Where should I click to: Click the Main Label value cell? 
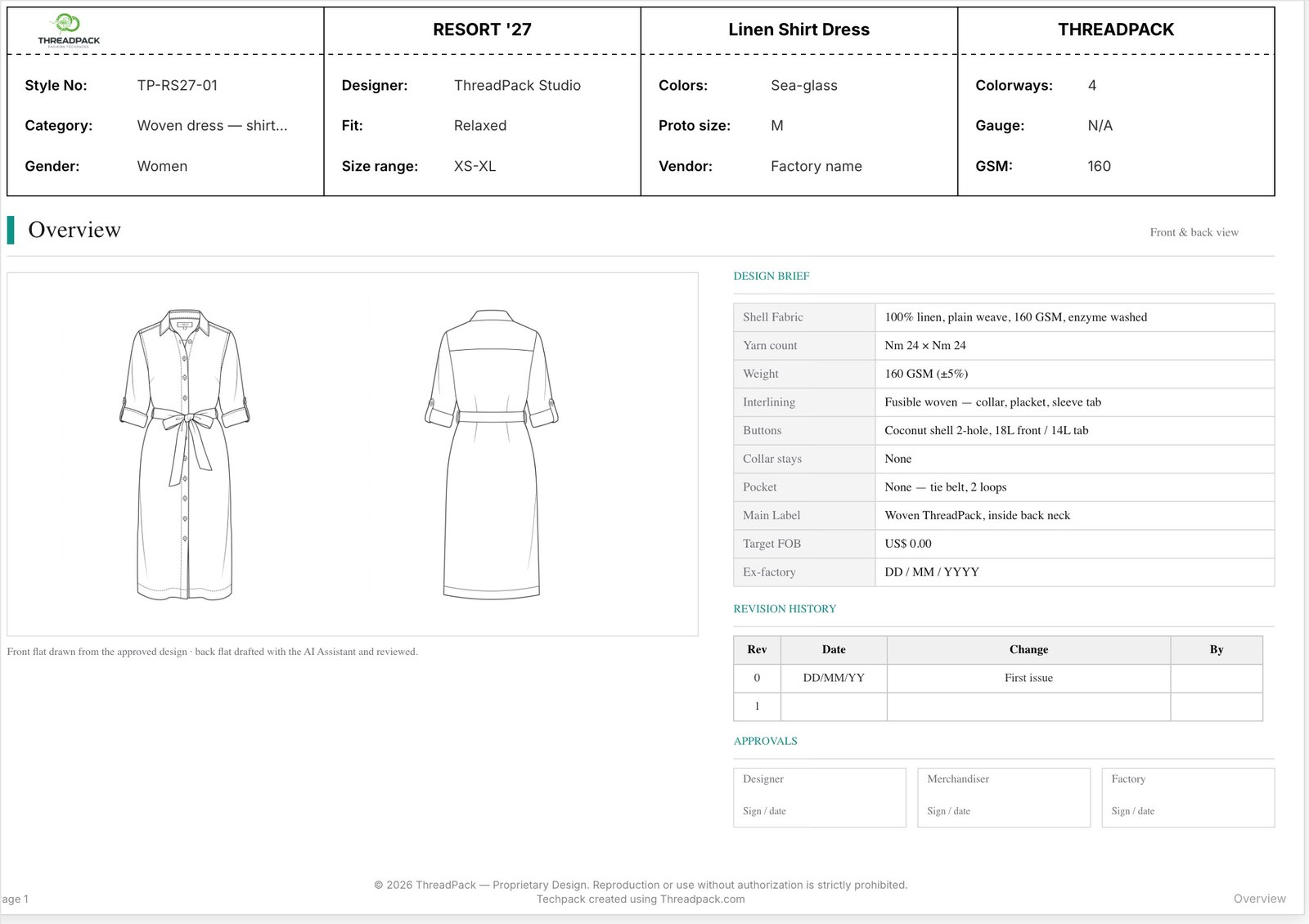pos(1074,515)
